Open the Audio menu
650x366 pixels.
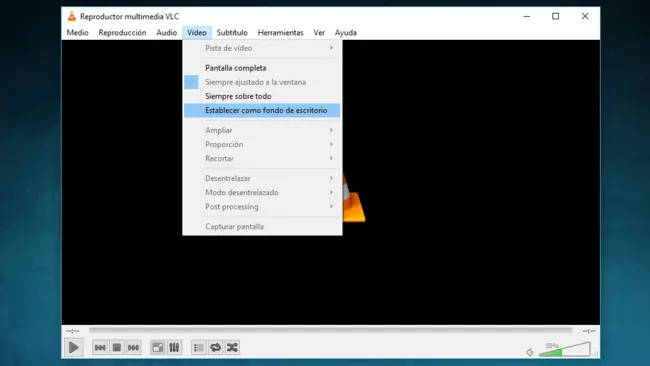(167, 32)
